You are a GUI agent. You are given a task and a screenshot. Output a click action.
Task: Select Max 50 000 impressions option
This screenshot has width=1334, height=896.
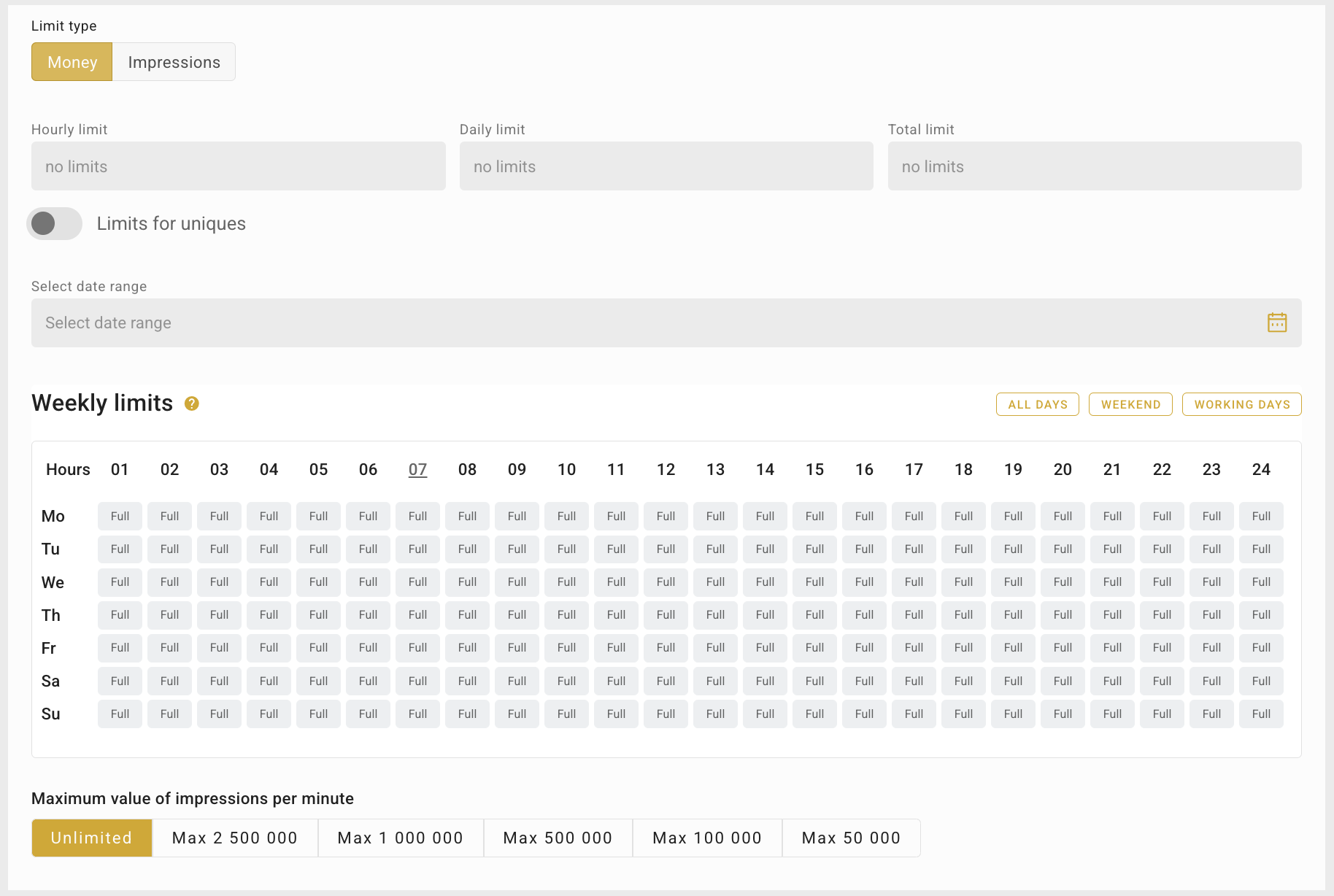click(x=850, y=838)
